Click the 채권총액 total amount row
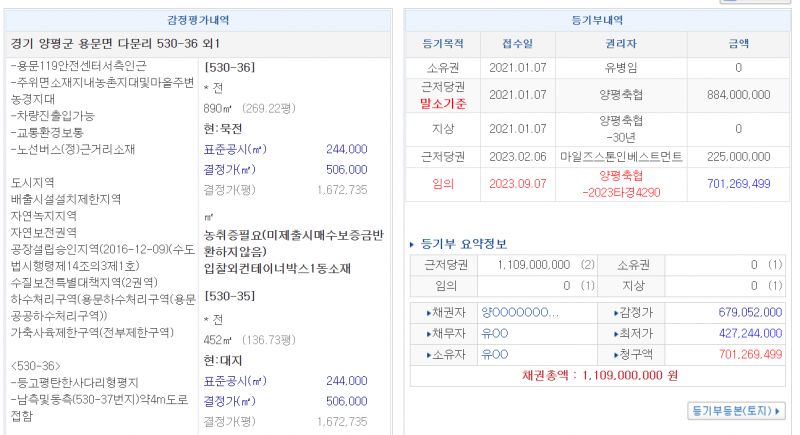 click(599, 375)
